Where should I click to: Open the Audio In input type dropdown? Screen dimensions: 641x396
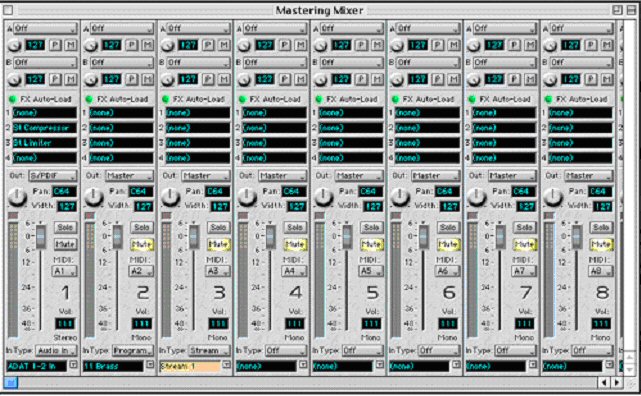56,351
